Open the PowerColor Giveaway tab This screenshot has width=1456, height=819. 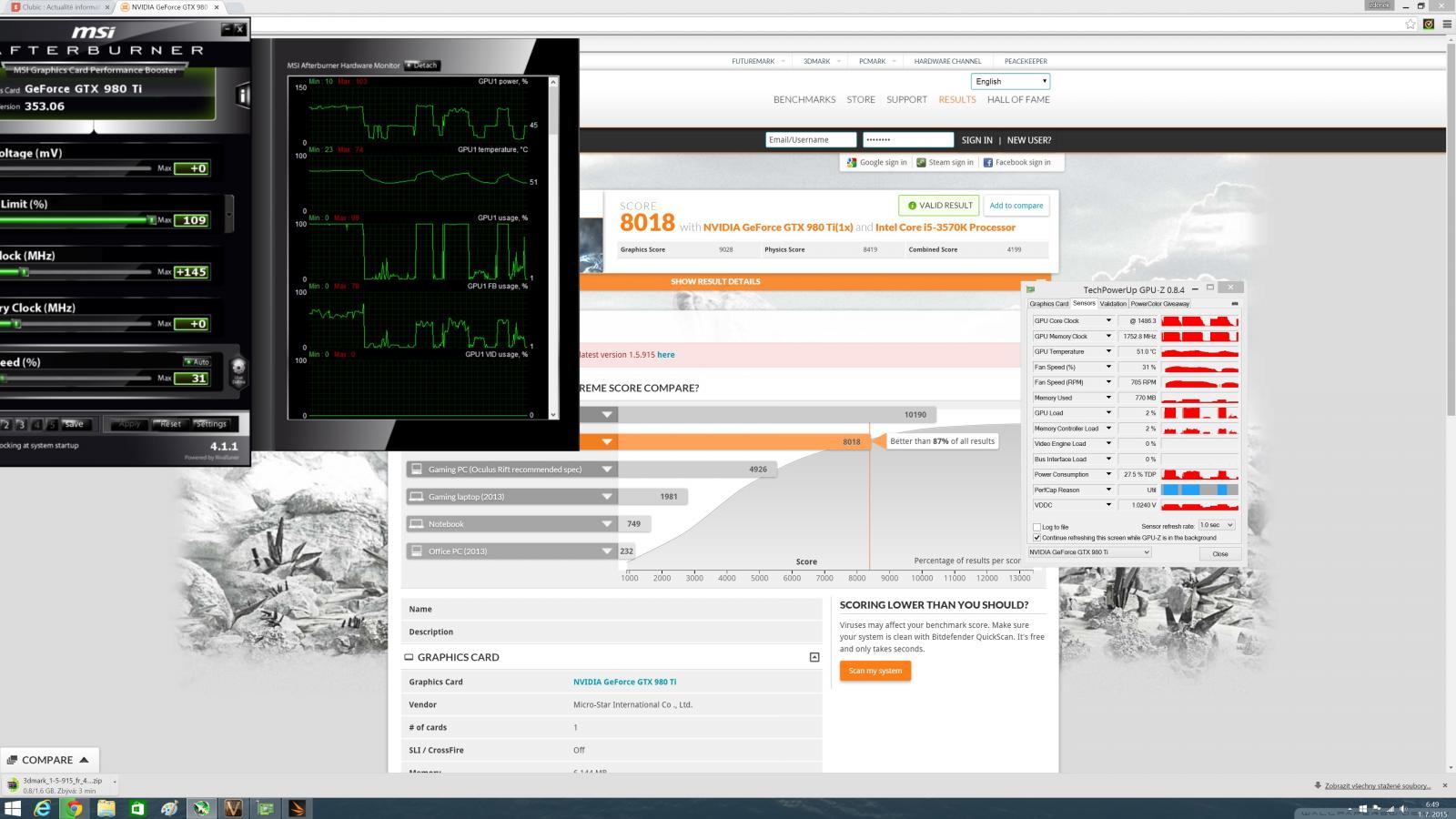[1160, 304]
